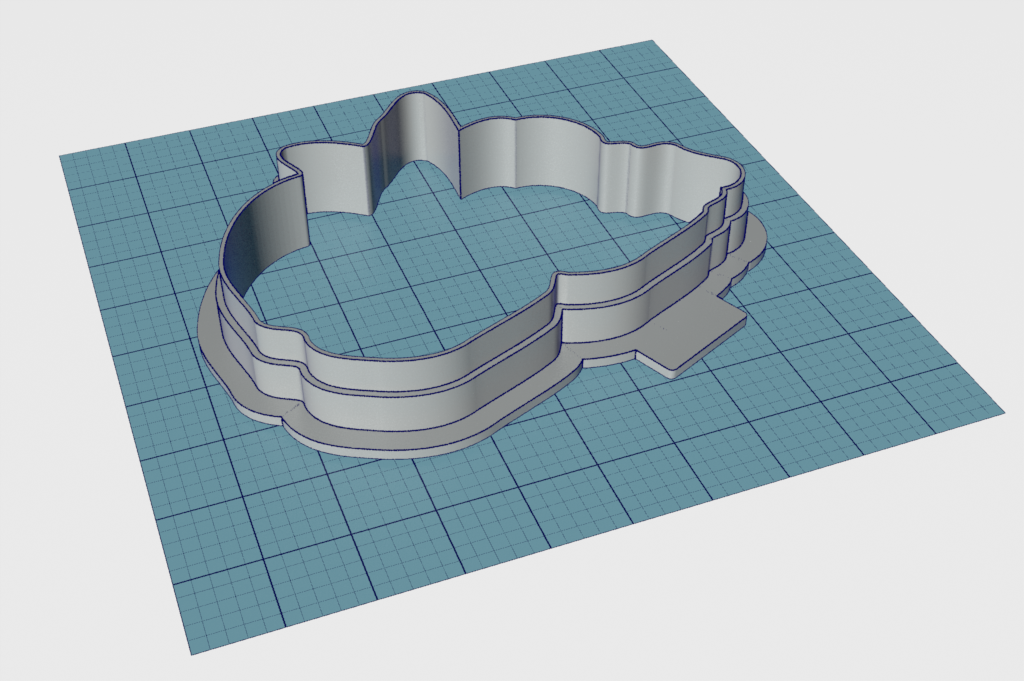Click the gray background above the grid
This screenshot has height=681, width=1024.
(x=300, y=50)
